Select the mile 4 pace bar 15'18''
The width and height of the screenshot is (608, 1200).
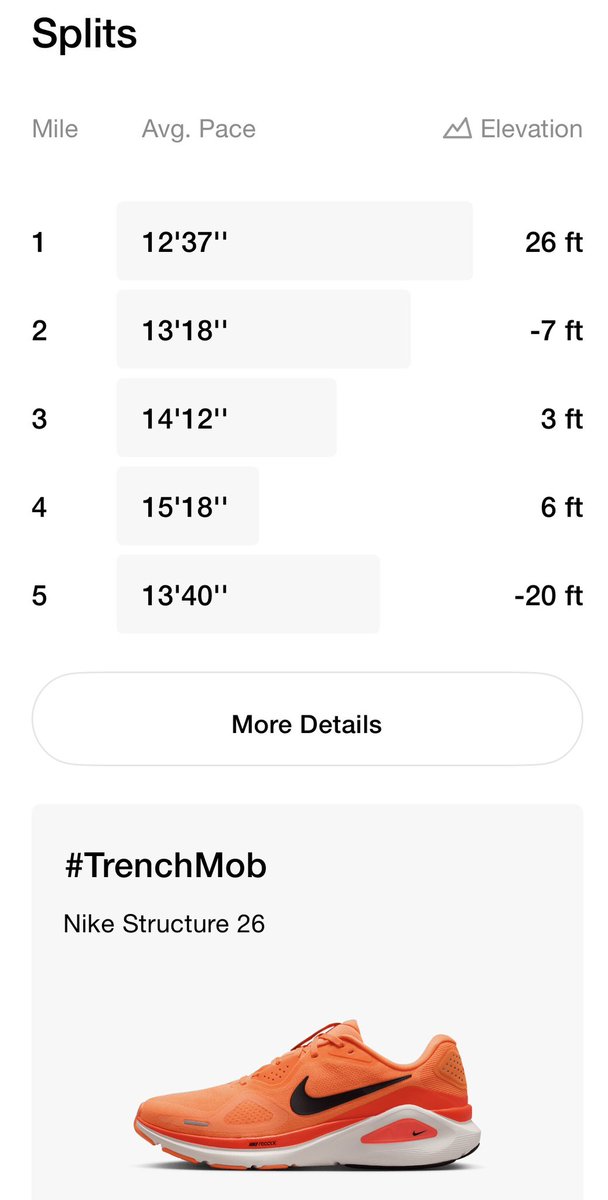pyautogui.click(x=188, y=506)
